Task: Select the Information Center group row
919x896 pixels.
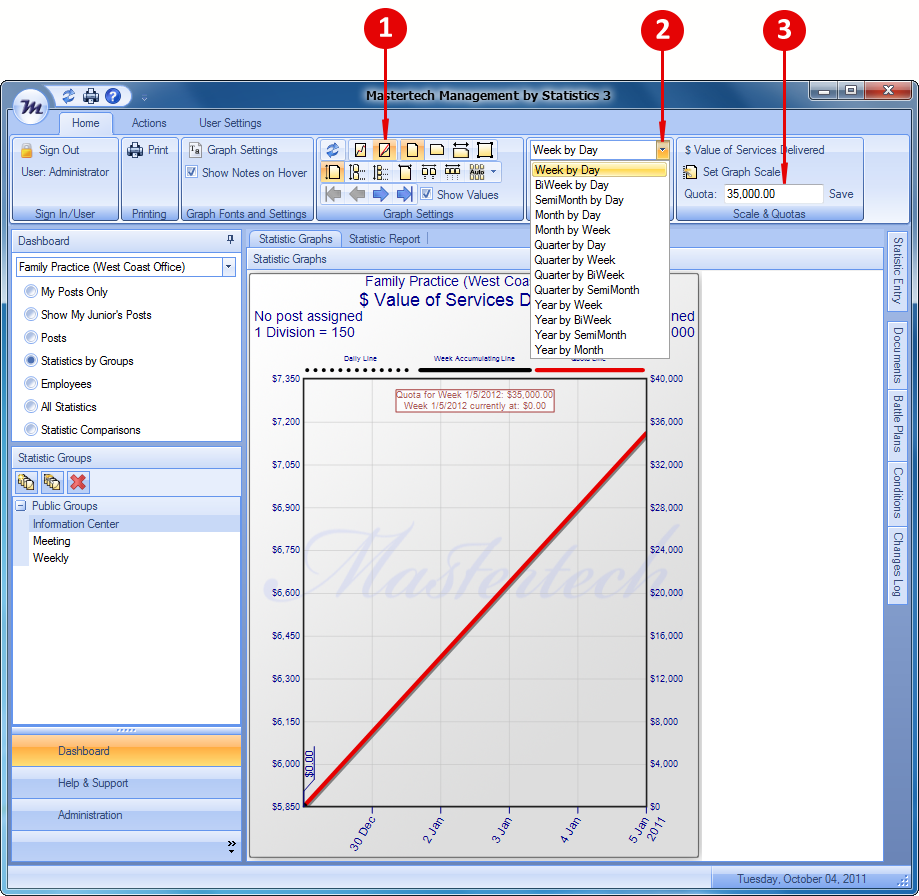Action: pos(134,524)
